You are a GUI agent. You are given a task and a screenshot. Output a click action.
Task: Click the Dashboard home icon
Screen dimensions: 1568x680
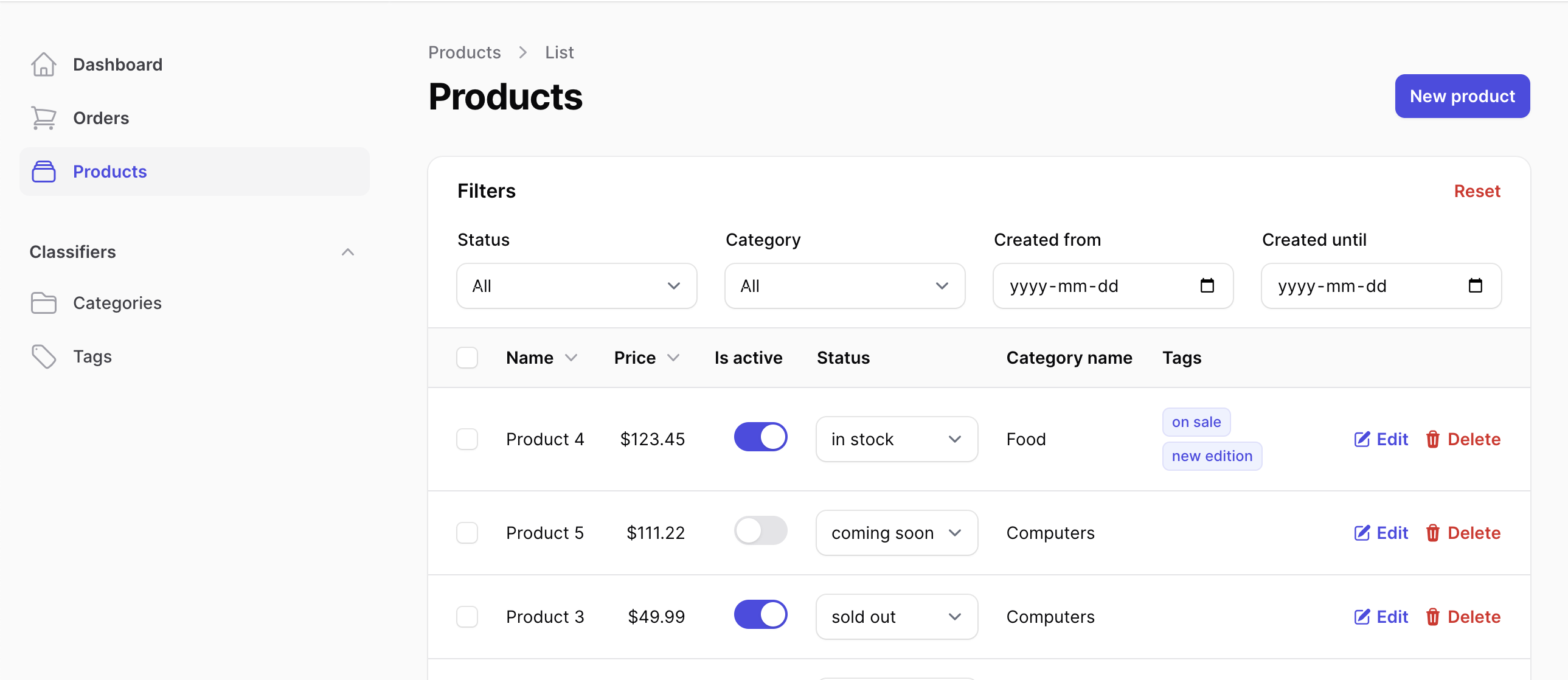[43, 64]
